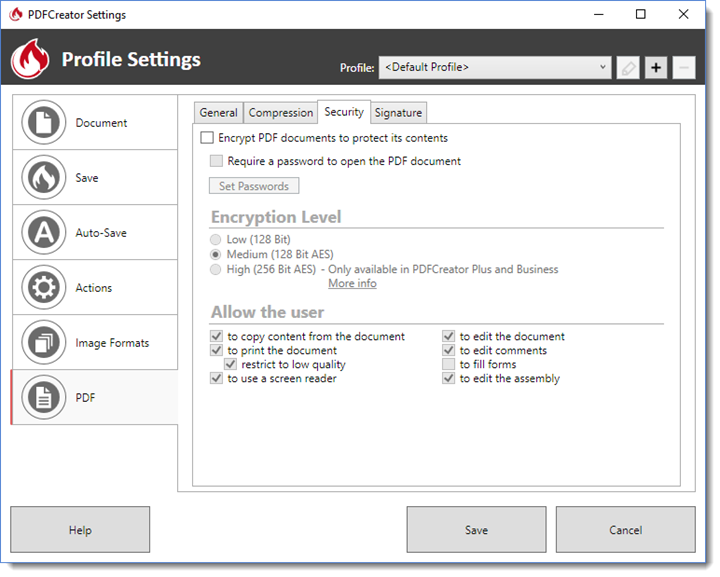Enable Encrypt PDF documents checkbox
The image size is (720, 577).
(x=207, y=138)
